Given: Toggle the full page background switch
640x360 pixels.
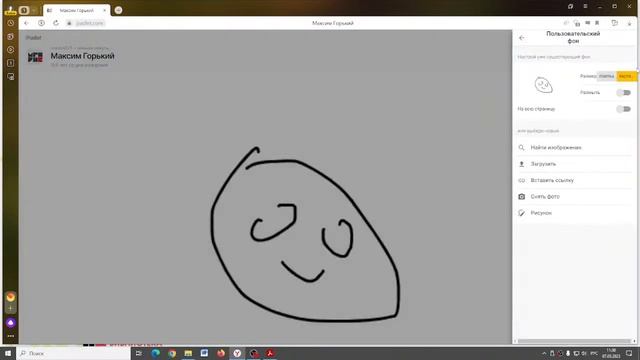Looking at the screenshot, I should pyautogui.click(x=624, y=109).
